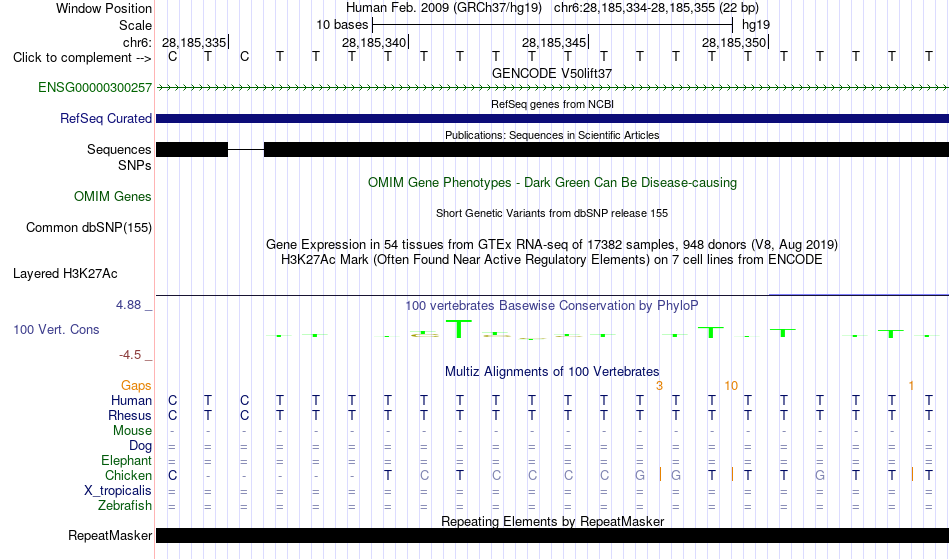Image resolution: width=950 pixels, height=559 pixels.
Task: Click '100 vertebrates Basewise Conservation by PhyloP' title
Action: pos(552,306)
